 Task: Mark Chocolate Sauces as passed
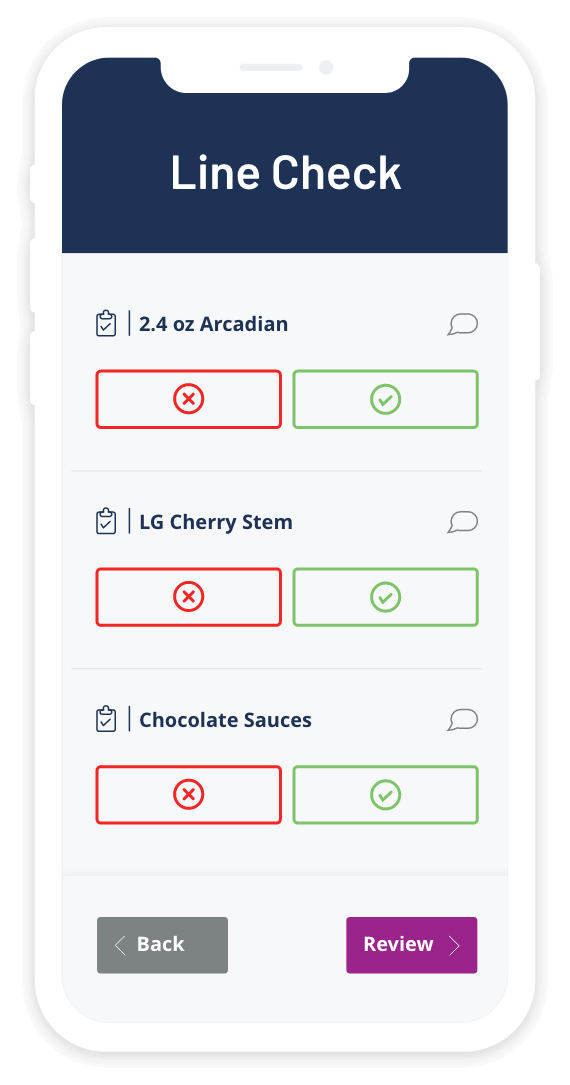(x=385, y=795)
